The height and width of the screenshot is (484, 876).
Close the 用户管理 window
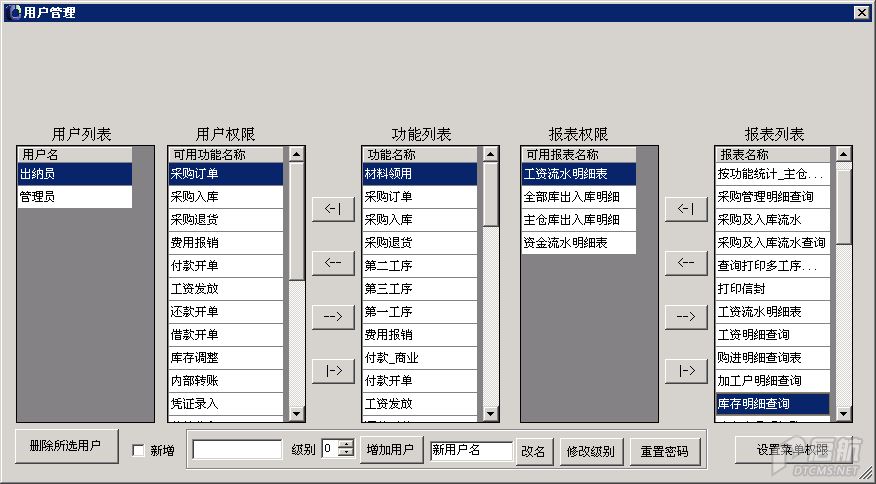861,12
